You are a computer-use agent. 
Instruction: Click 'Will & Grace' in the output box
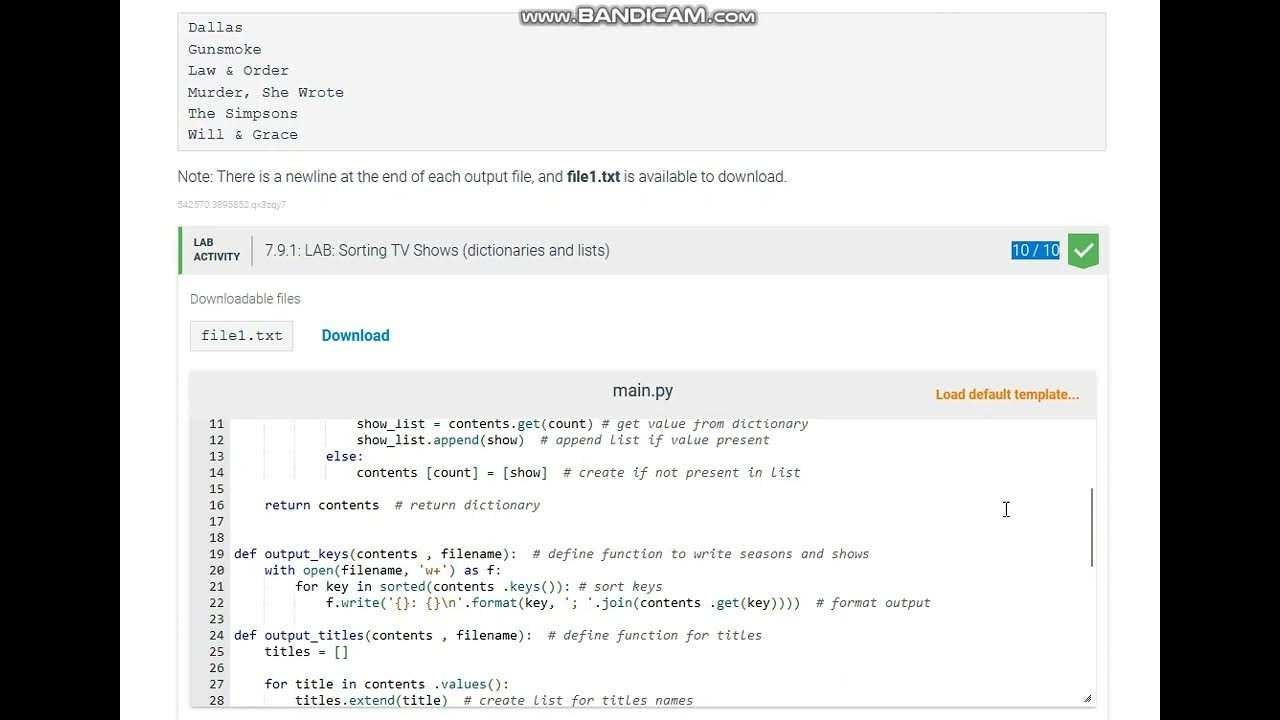coord(243,135)
